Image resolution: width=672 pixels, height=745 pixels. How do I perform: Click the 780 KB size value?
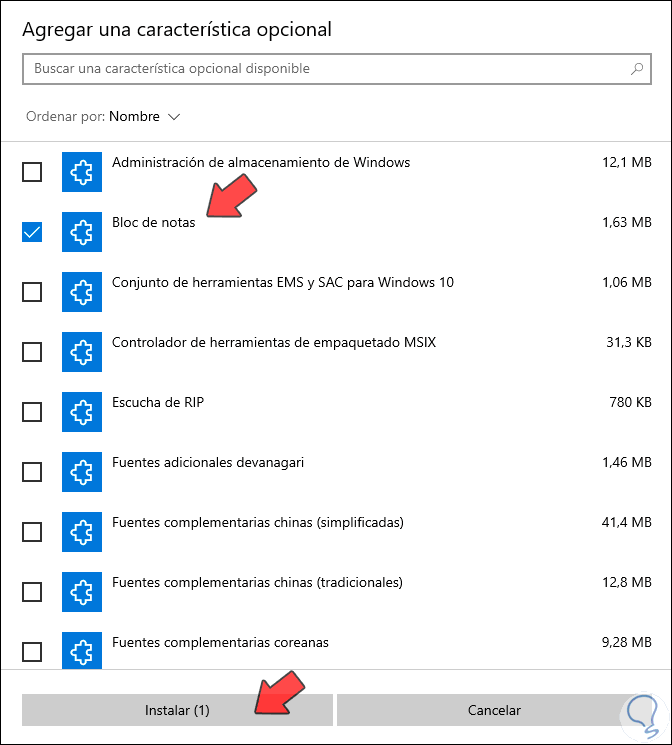click(x=630, y=402)
